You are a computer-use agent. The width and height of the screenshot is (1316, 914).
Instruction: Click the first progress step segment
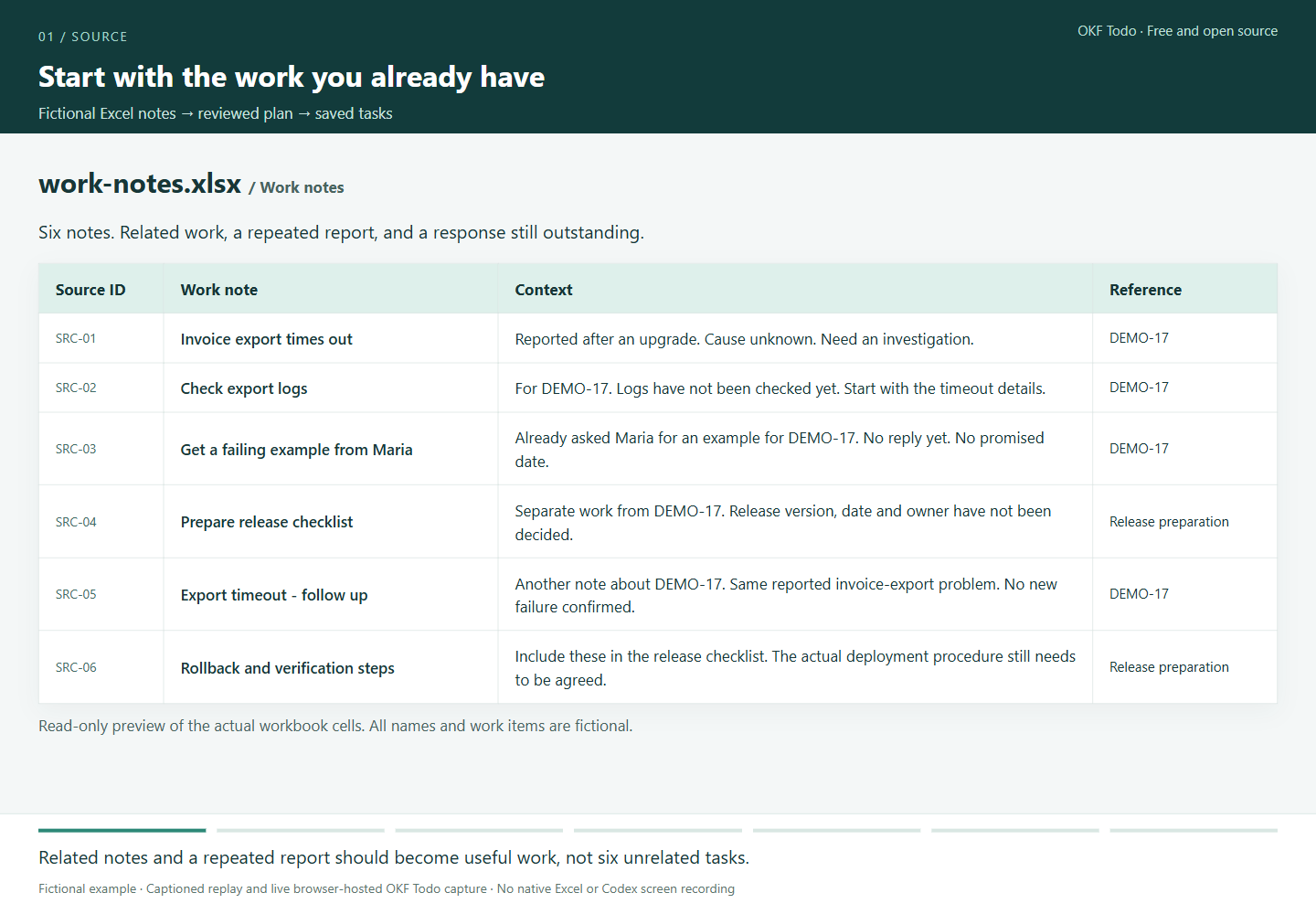122,830
